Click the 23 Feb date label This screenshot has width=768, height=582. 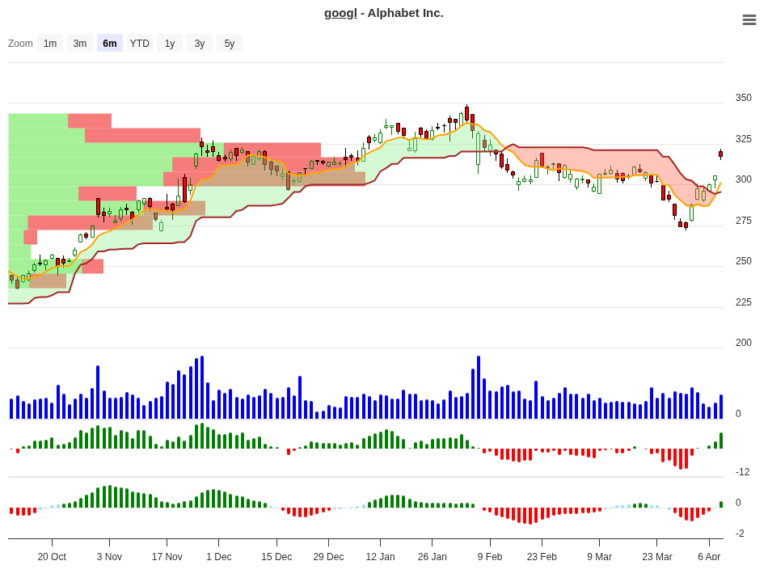click(x=542, y=557)
